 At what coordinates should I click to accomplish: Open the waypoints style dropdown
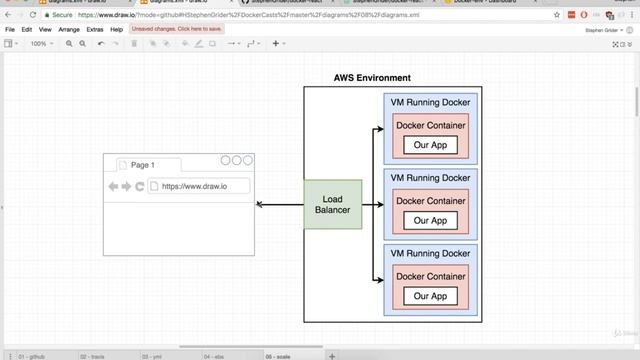pyautogui.click(x=253, y=44)
